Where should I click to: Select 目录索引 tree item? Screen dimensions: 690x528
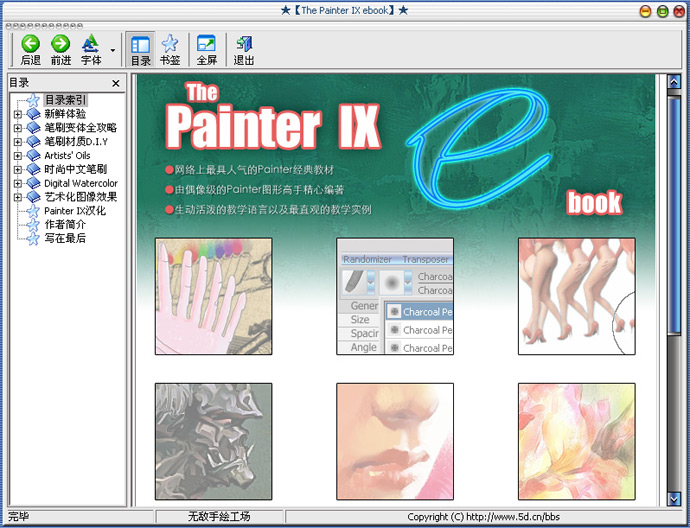coord(66,100)
